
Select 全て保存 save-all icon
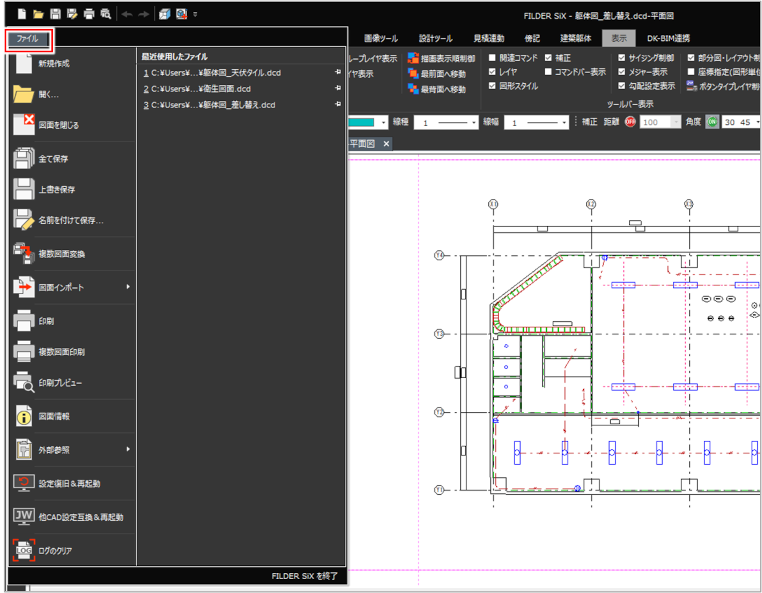24,159
